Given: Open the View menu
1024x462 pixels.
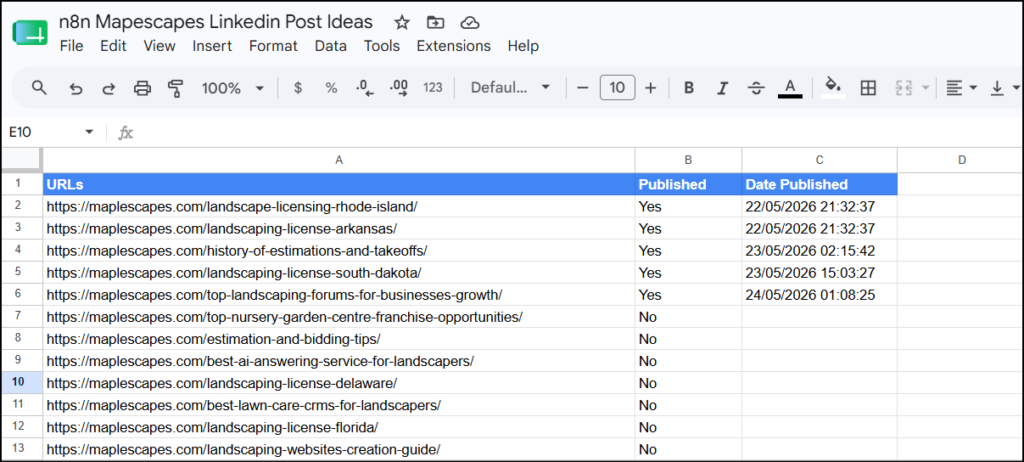Looking at the screenshot, I should (x=159, y=46).
